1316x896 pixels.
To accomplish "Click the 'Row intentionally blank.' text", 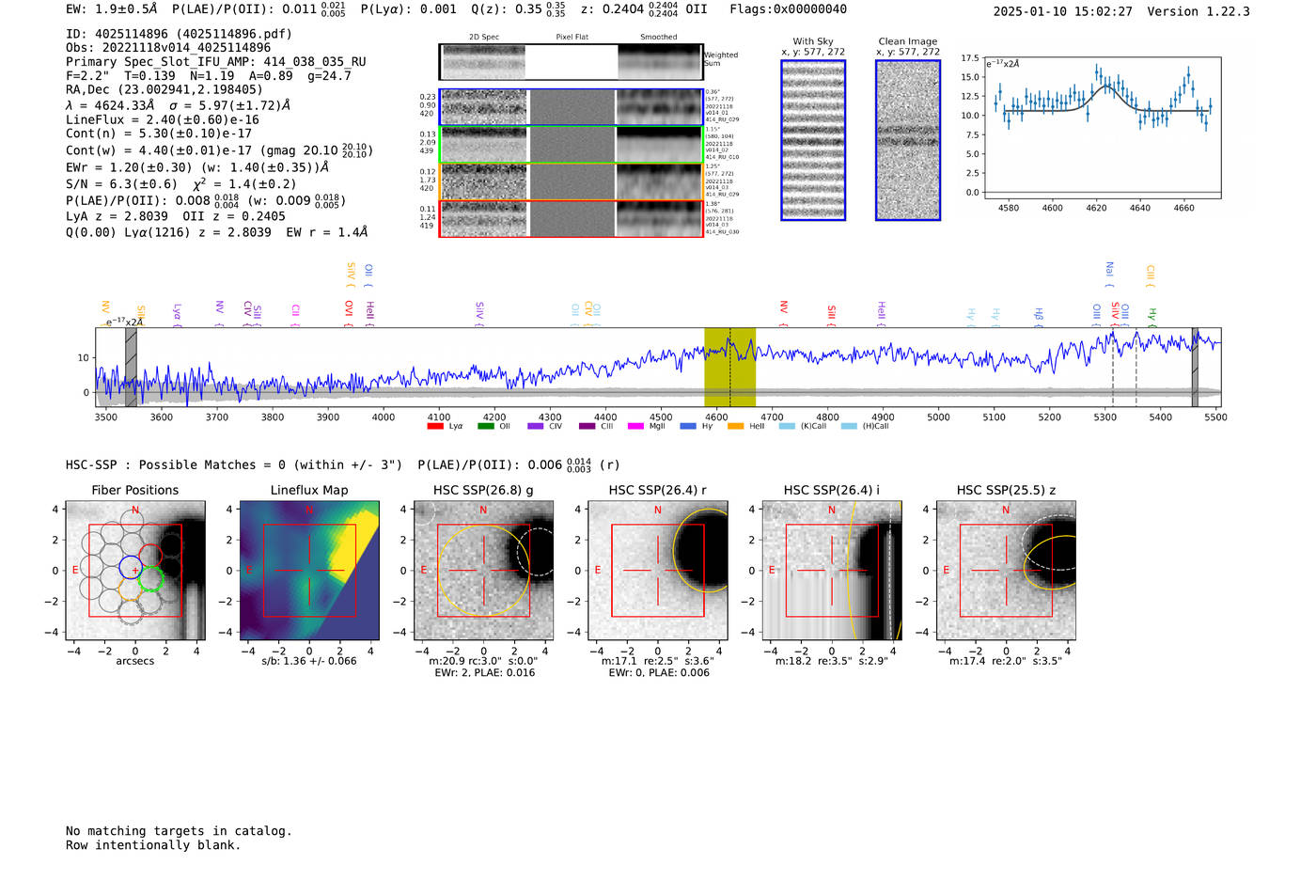I will pyautogui.click(x=153, y=845).
